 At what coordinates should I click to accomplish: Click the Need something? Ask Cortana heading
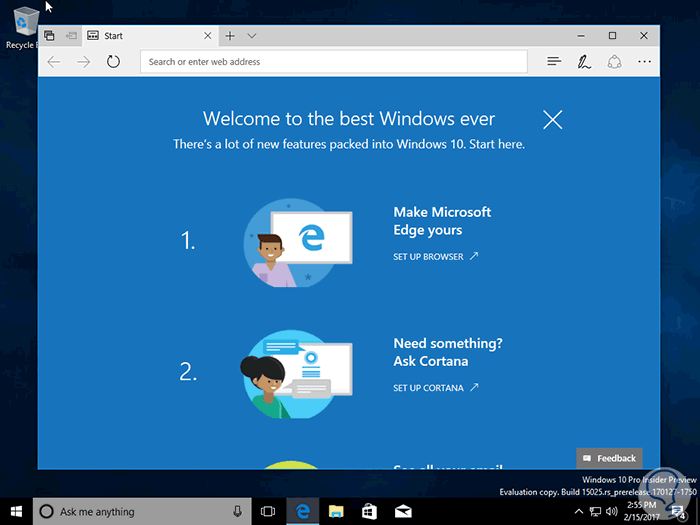click(448, 352)
